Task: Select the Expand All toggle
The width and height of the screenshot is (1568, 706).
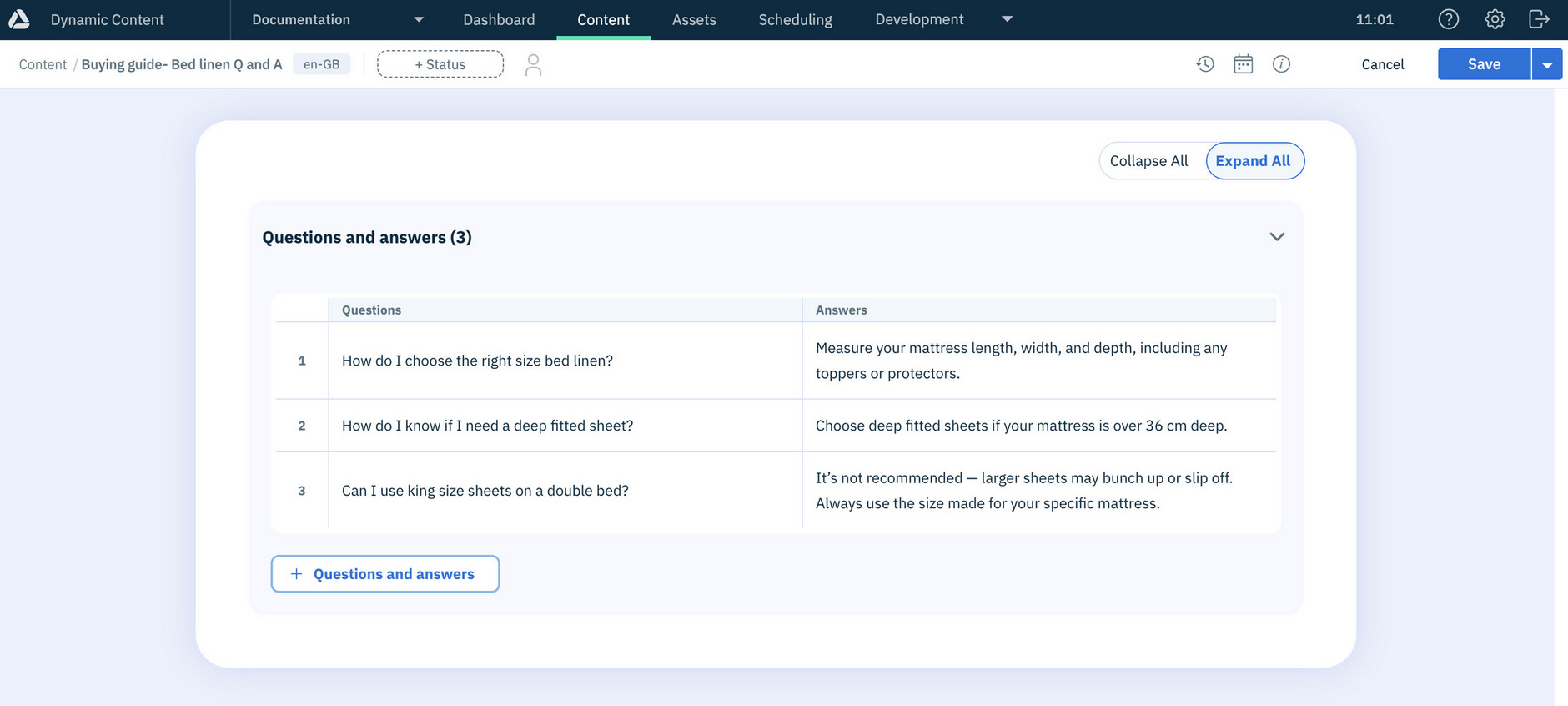Action: [1253, 161]
